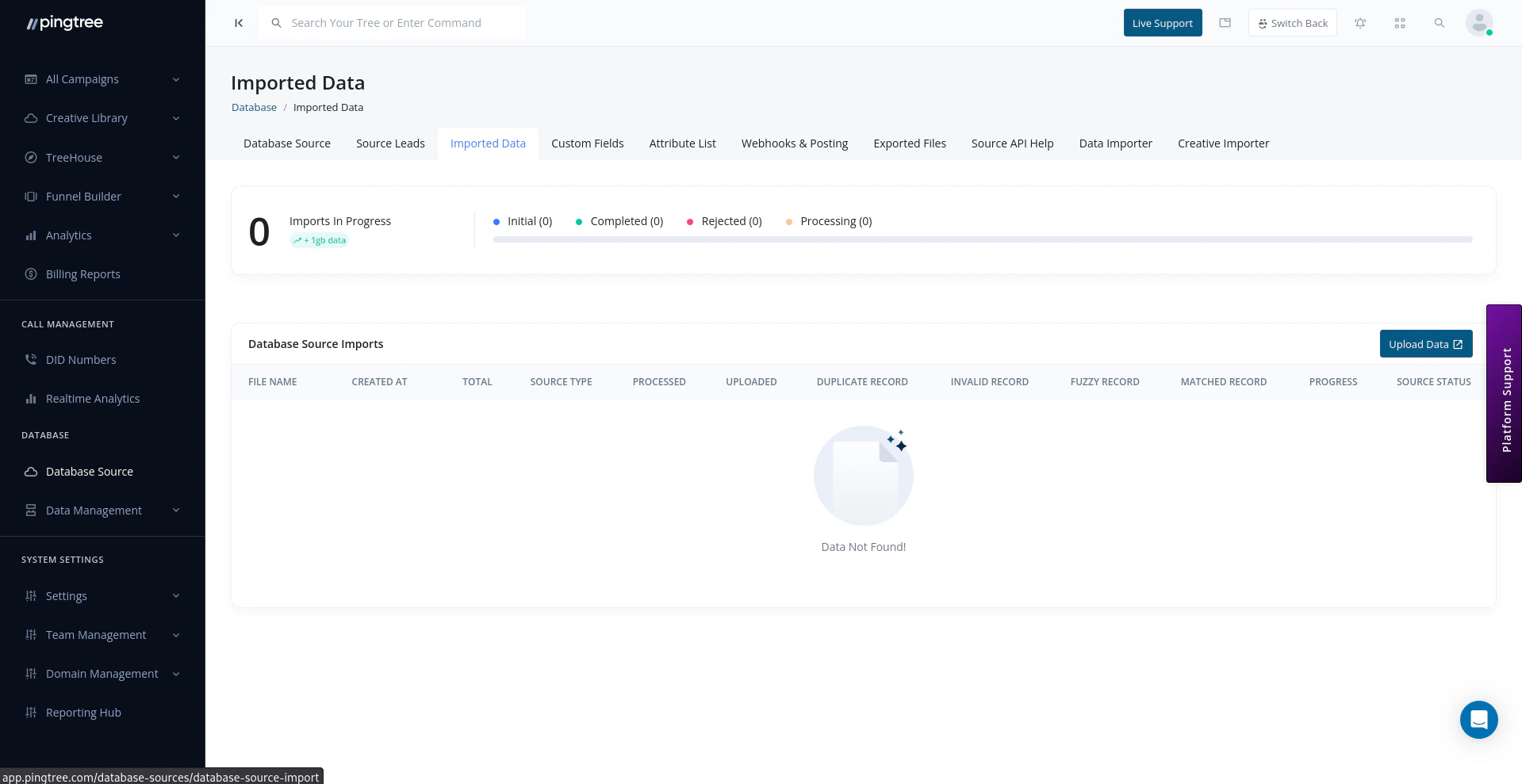Viewport: 1522px width, 784px height.
Task: Open the Billing Reports section
Action: 82,273
